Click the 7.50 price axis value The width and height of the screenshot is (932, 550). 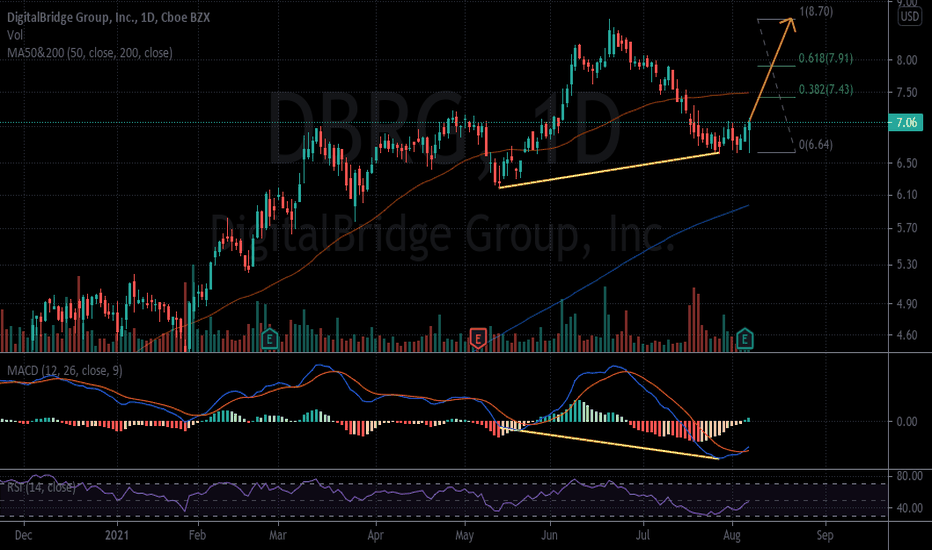(x=906, y=92)
